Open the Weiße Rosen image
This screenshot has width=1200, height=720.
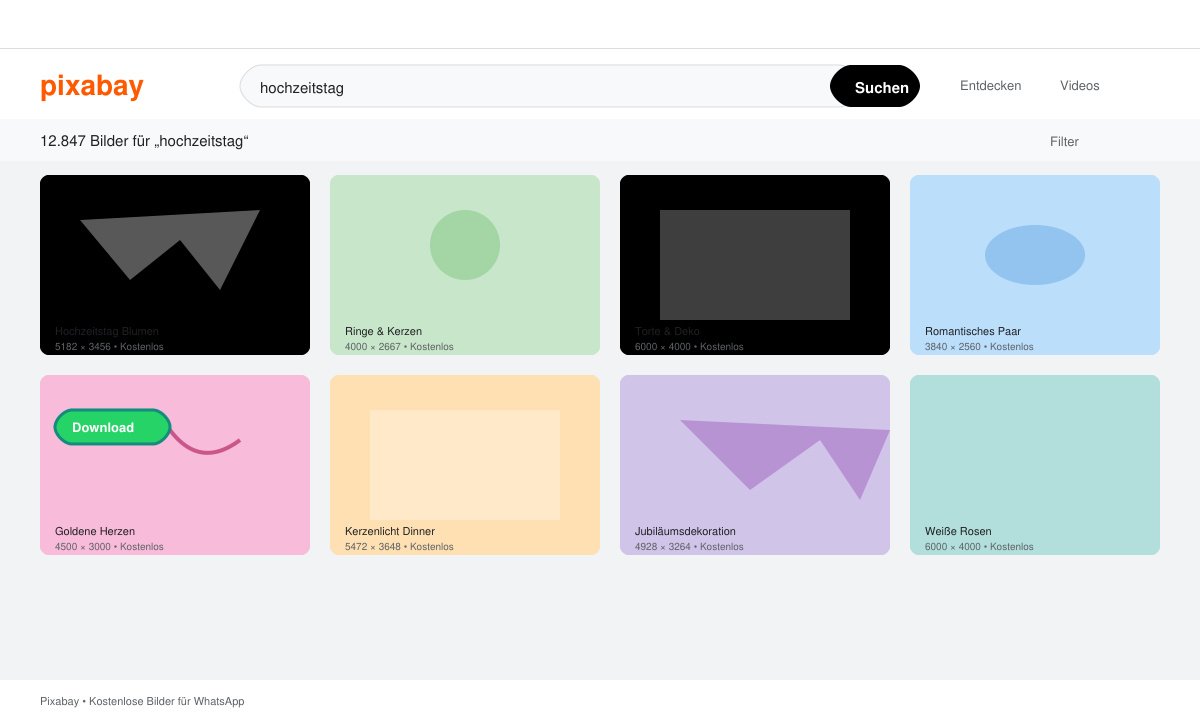pos(1035,465)
